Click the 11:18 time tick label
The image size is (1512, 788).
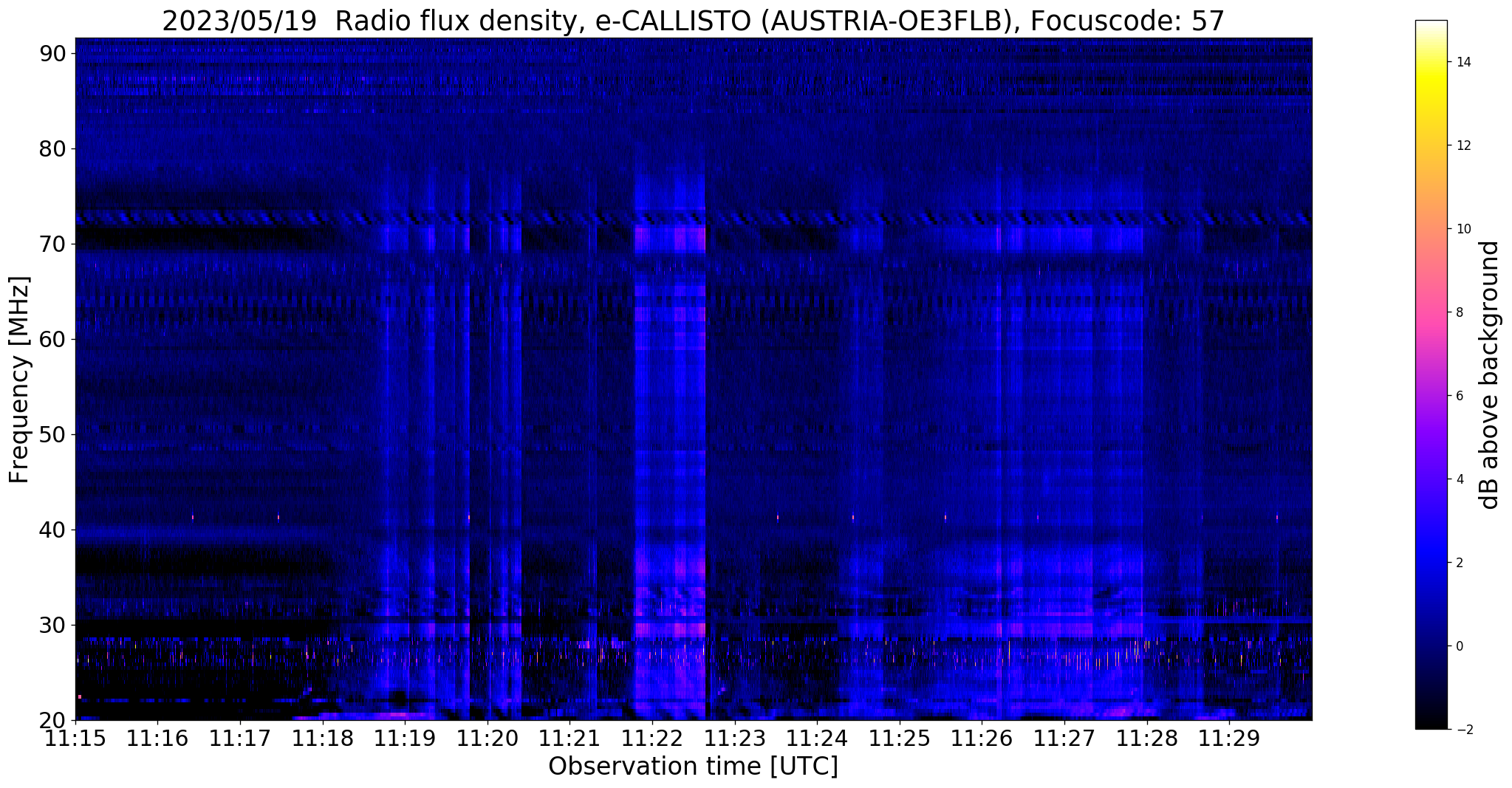pos(322,738)
